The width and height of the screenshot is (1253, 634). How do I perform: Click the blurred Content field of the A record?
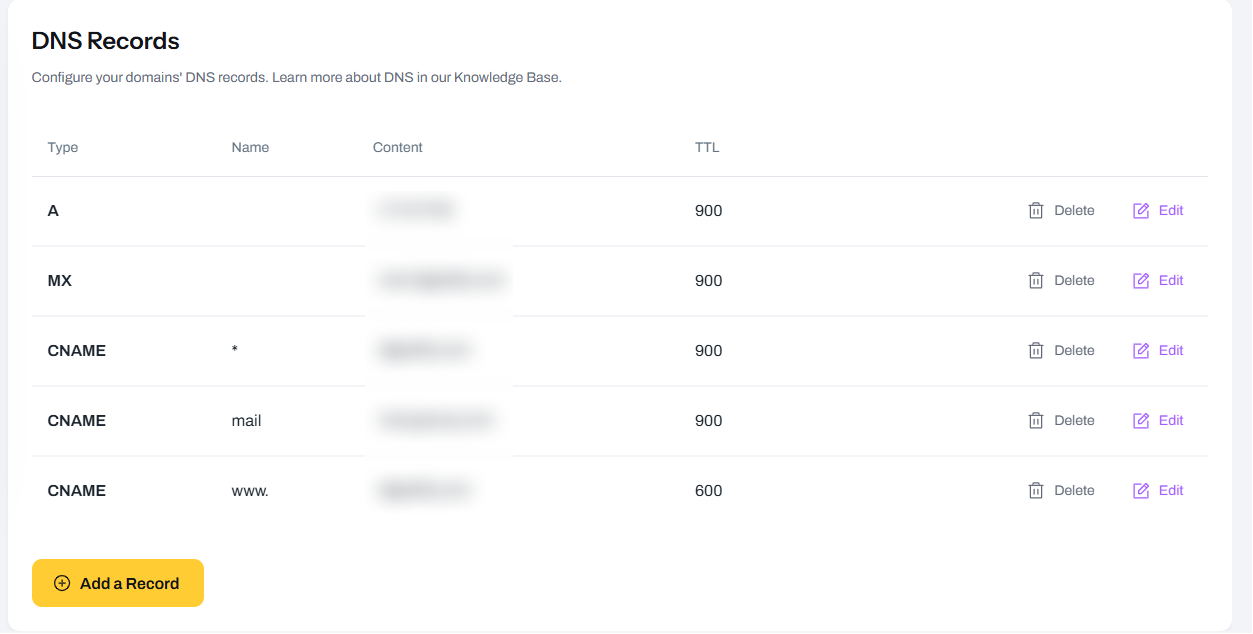coord(415,210)
